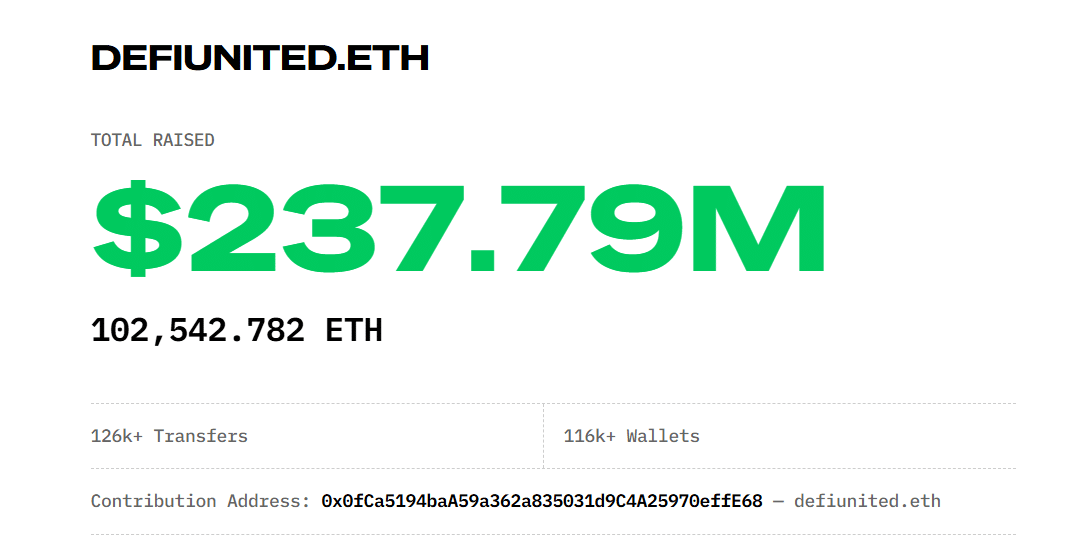Click the green $237.79M total figure
Screen dimensions: 1075x556
point(459,229)
